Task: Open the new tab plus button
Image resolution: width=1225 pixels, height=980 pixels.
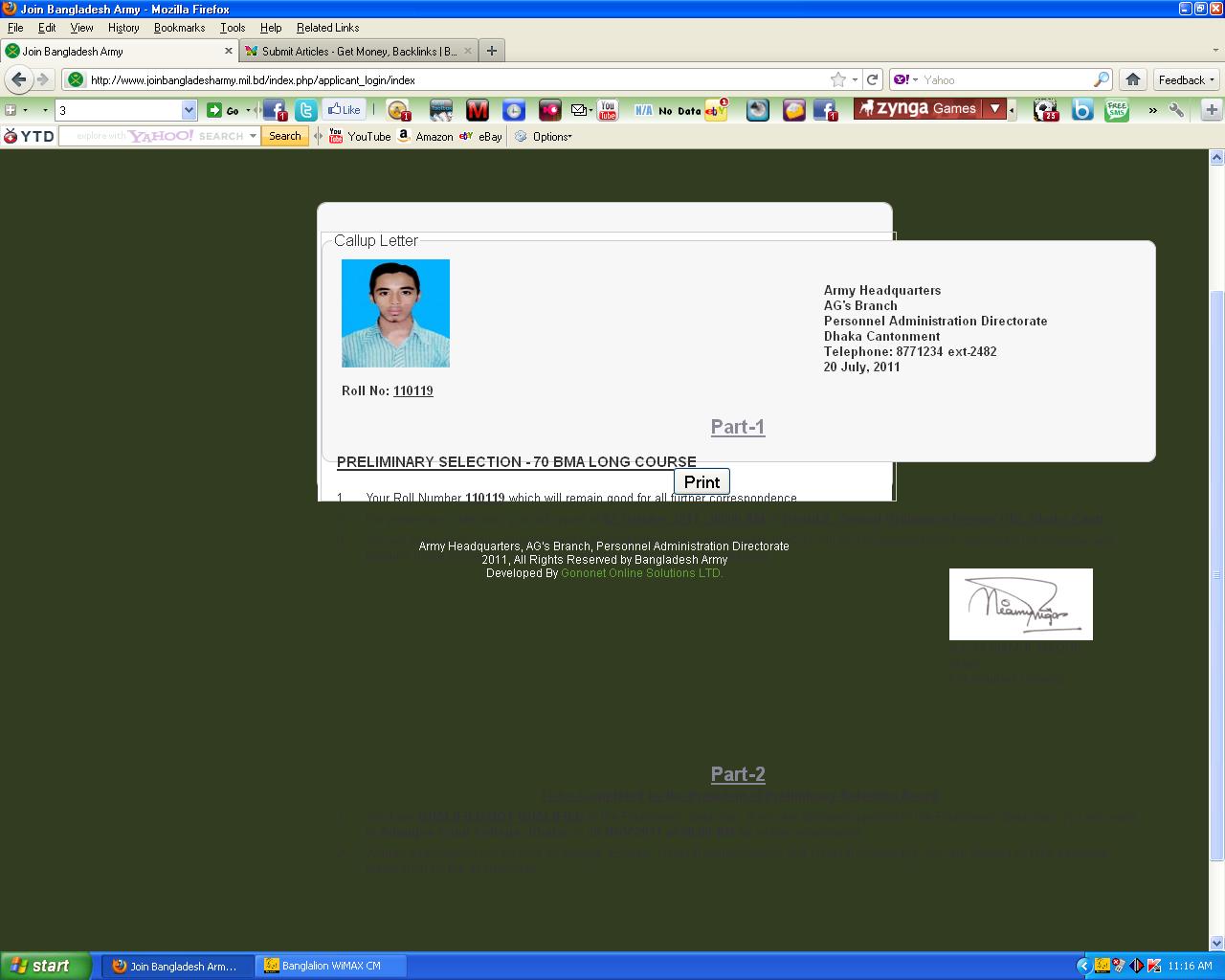Action: point(491,51)
